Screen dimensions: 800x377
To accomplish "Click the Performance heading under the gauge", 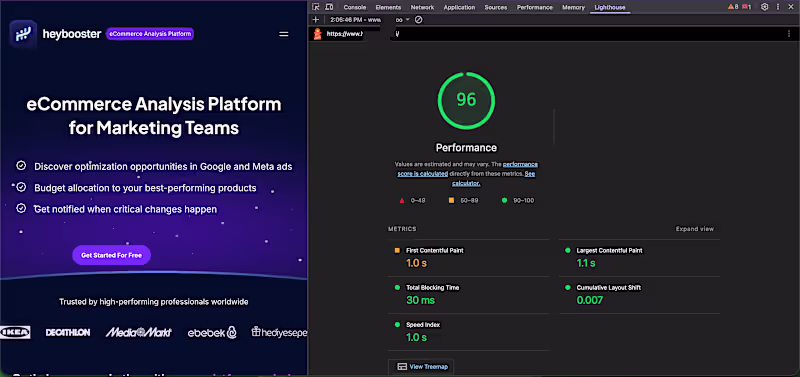I will 466,147.
